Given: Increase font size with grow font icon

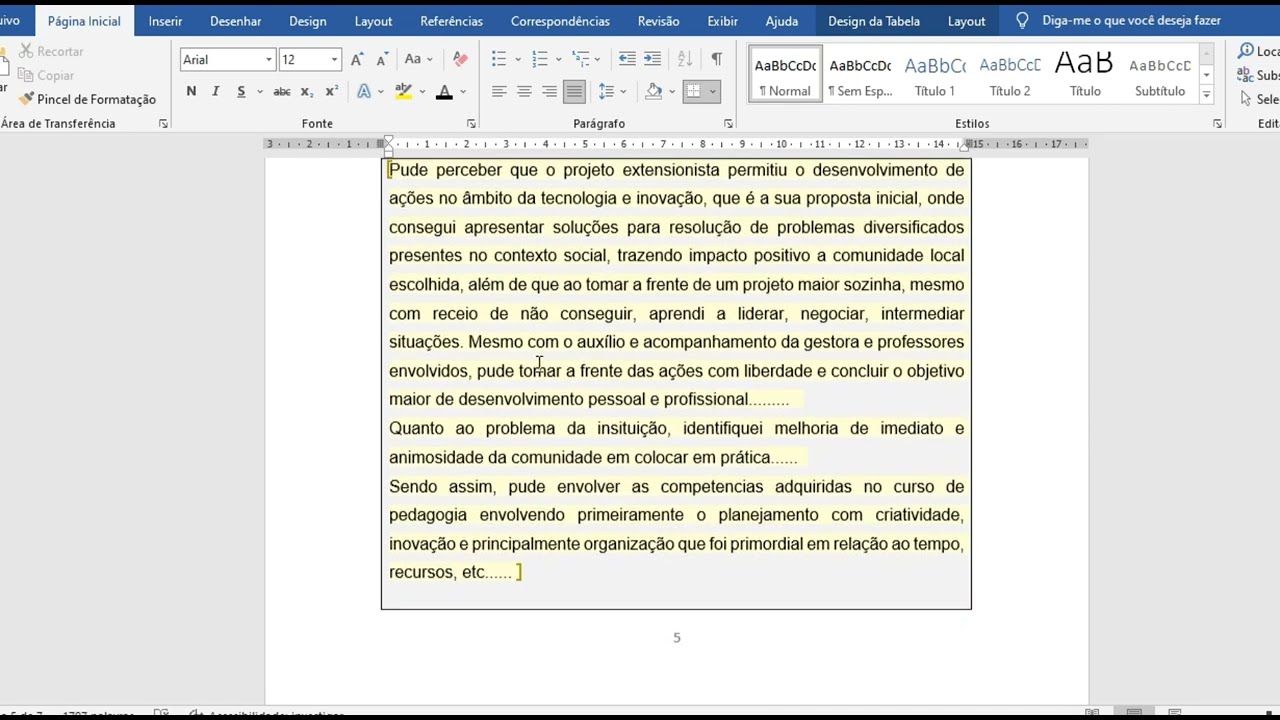Looking at the screenshot, I should tap(357, 60).
